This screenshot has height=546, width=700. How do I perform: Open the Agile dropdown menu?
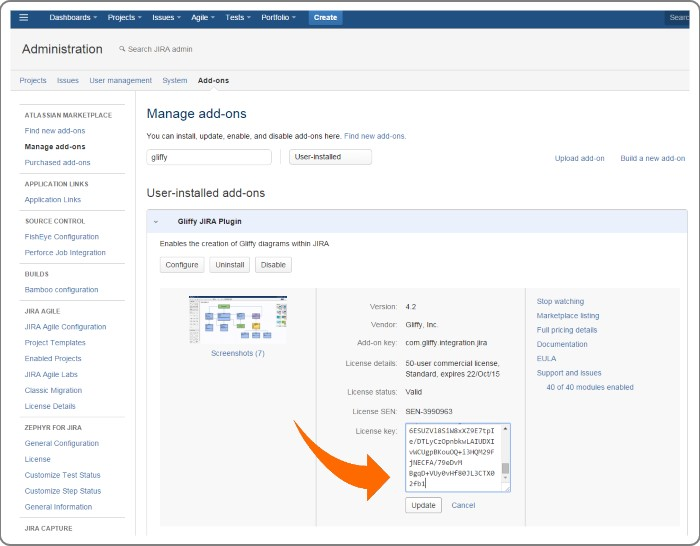203,17
